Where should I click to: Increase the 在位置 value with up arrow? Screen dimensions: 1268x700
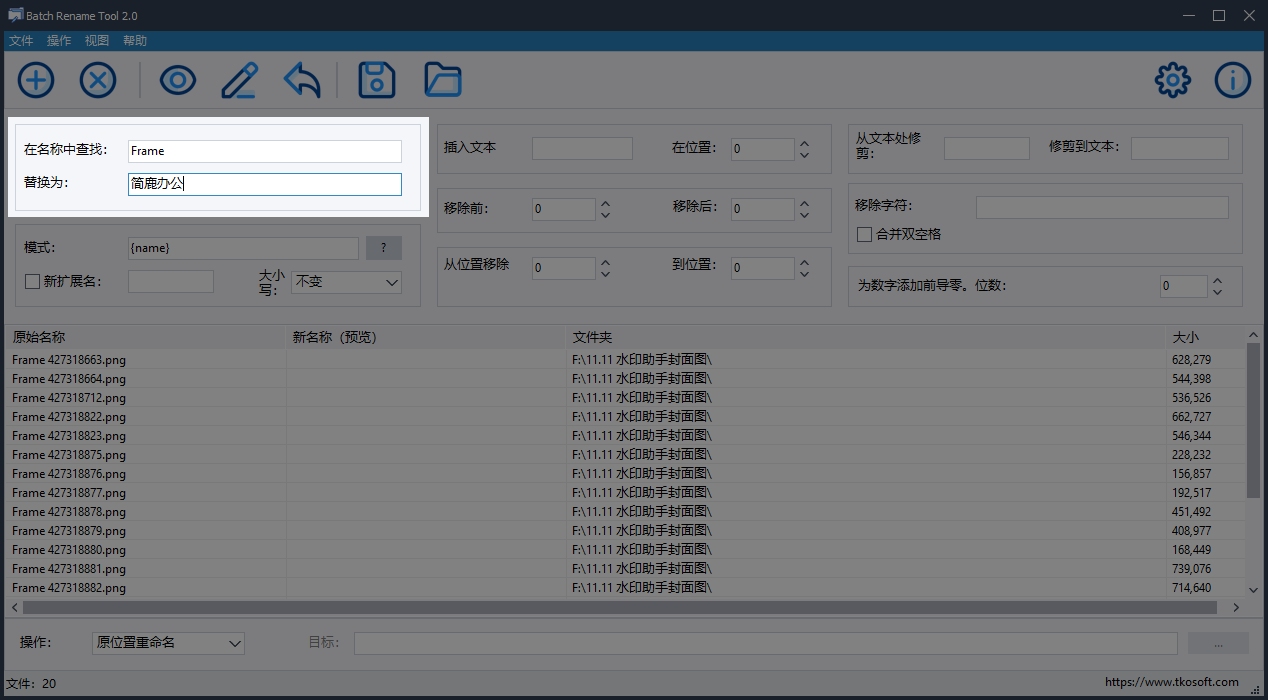805,143
